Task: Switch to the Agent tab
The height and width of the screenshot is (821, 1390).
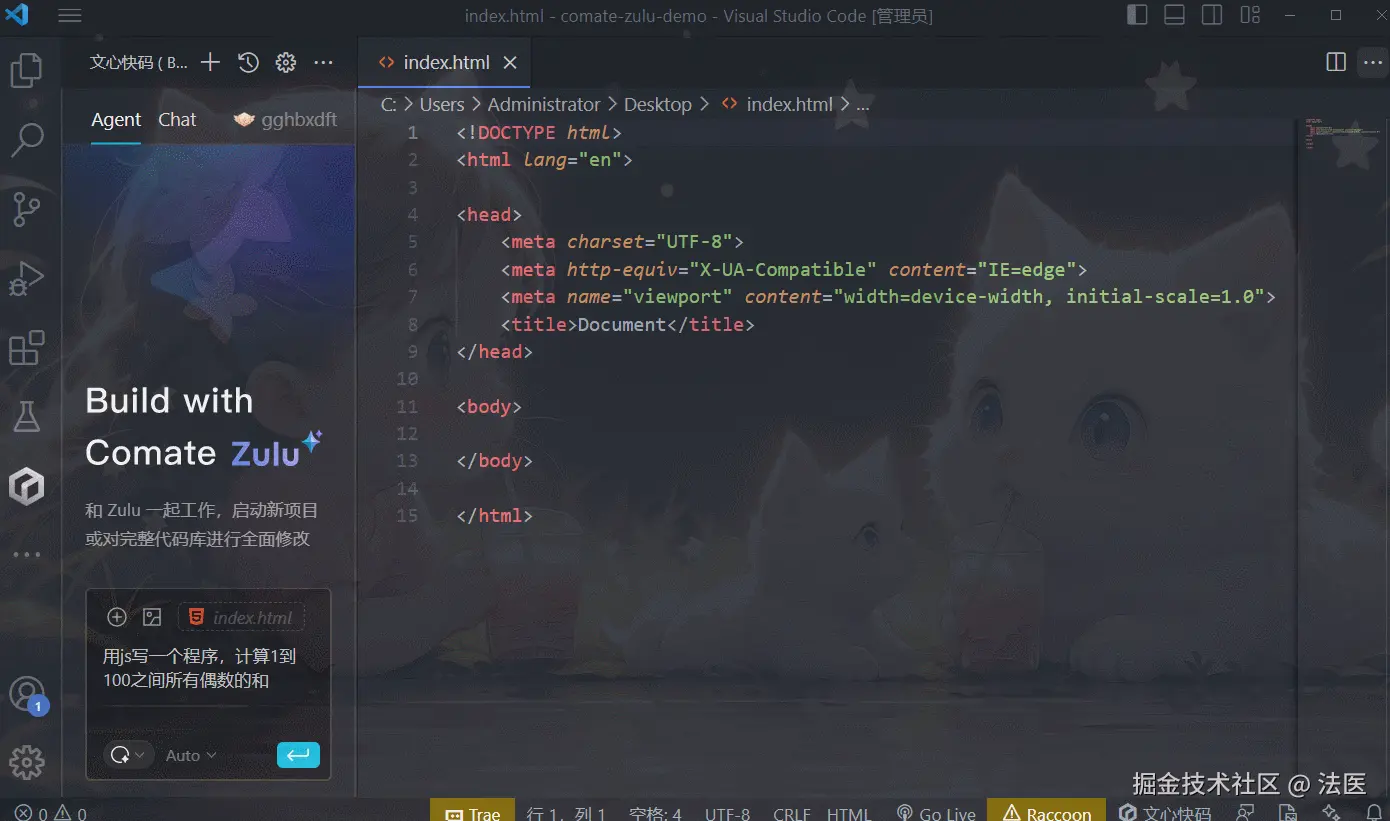Action: (116, 119)
